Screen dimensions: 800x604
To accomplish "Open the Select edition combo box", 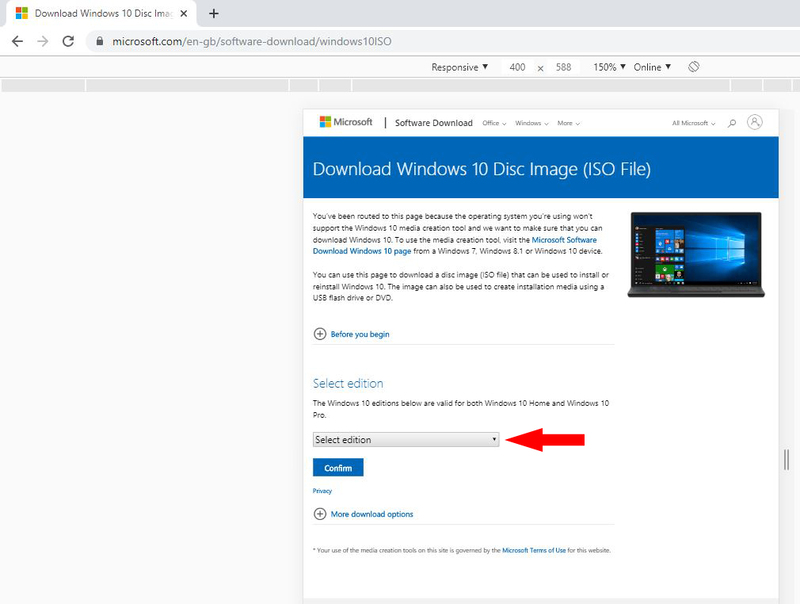I will pyautogui.click(x=406, y=440).
